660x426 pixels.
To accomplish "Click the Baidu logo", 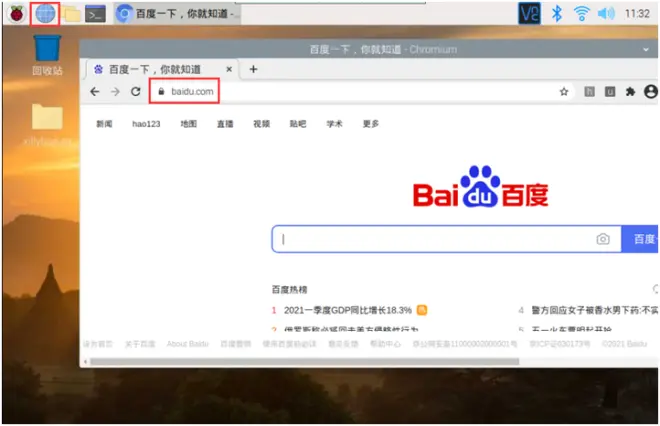I will click(x=480, y=187).
